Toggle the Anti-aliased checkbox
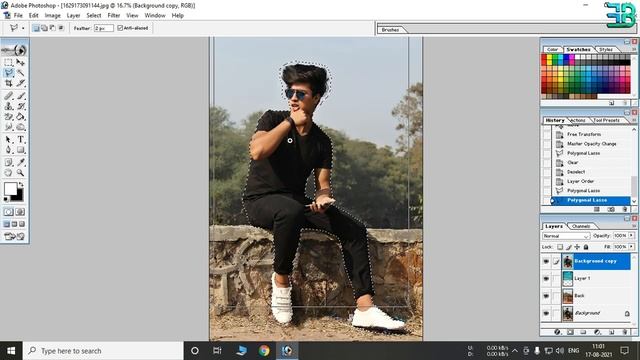The width and height of the screenshot is (640, 360). tap(120, 28)
